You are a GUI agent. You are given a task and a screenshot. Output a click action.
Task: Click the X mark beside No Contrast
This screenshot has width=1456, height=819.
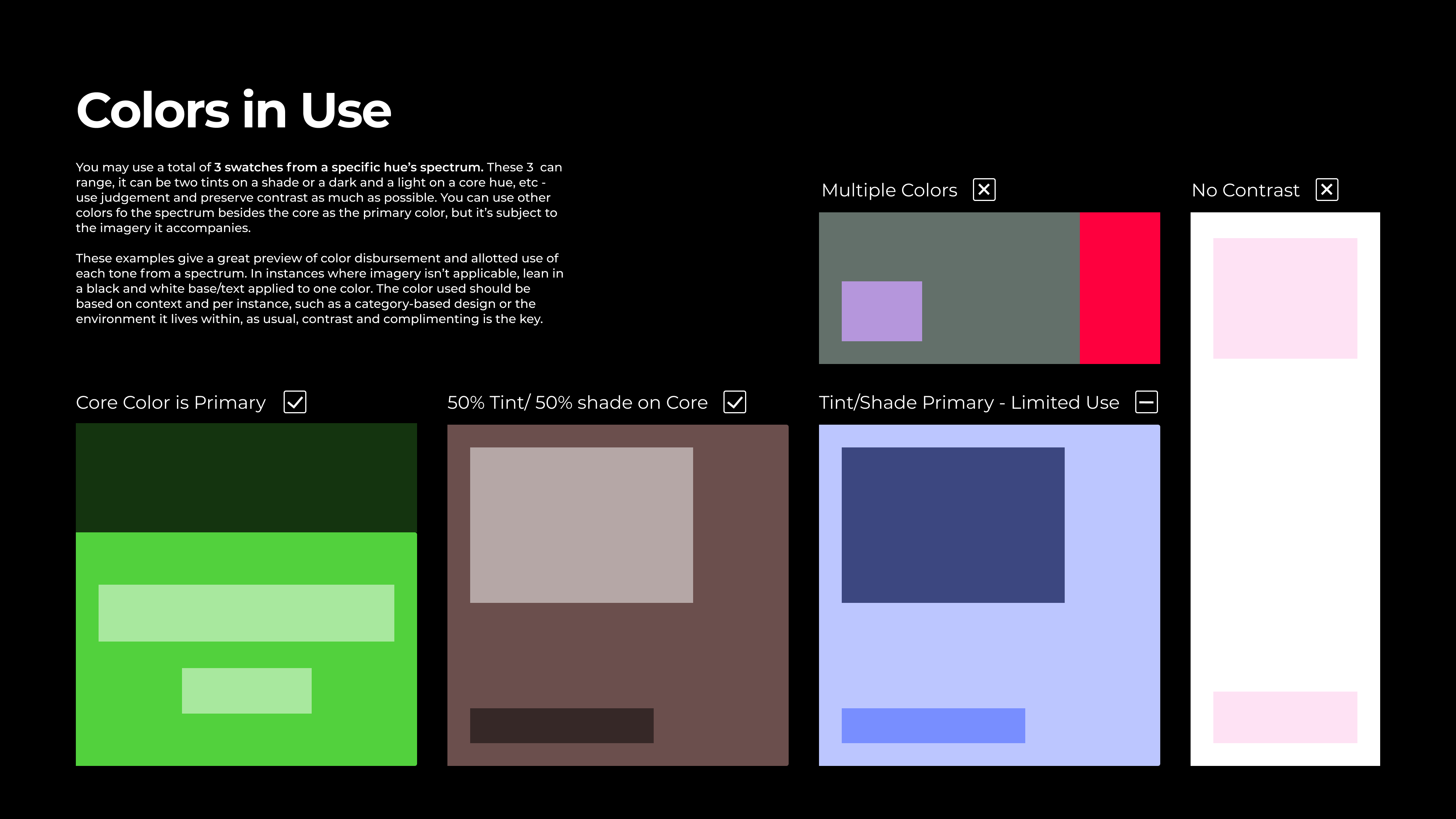coord(1327,189)
